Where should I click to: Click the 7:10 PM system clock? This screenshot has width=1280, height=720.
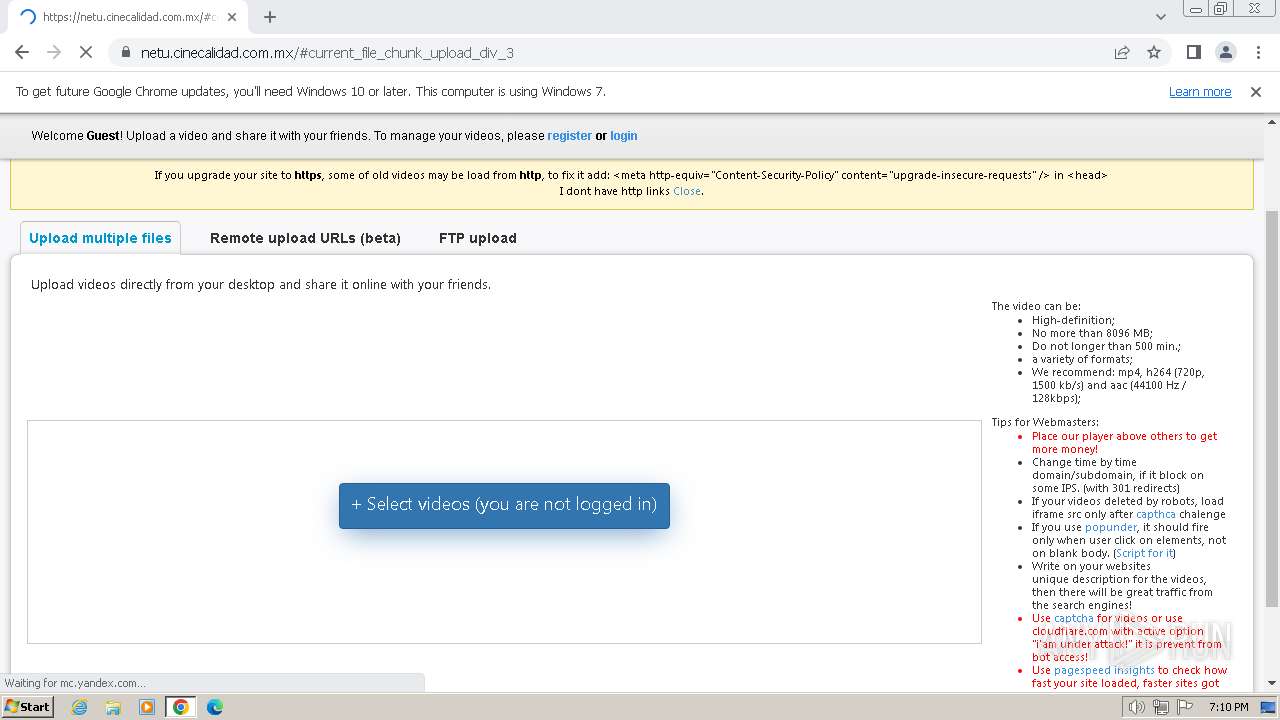pyautogui.click(x=1228, y=707)
